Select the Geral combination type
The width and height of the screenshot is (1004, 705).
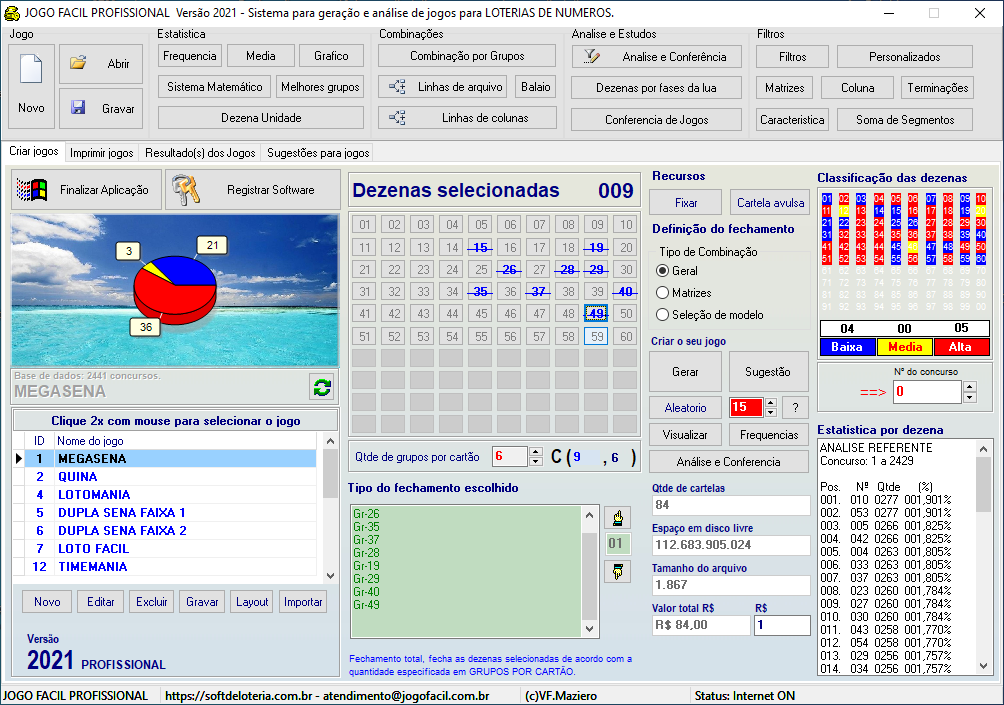tap(662, 271)
